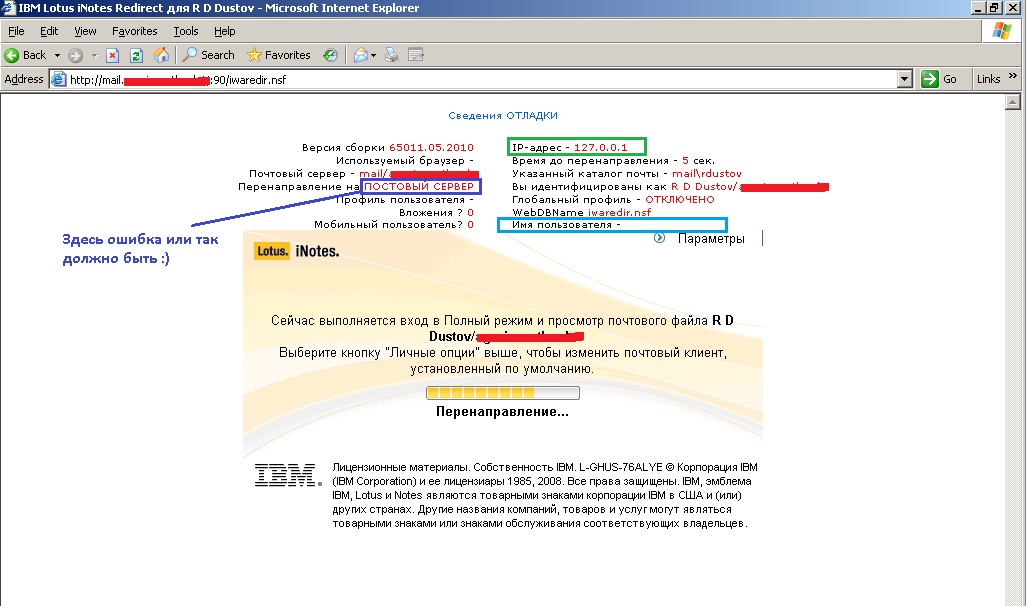
Task: Click the Edit page toolbar icon
Action: 416,56
